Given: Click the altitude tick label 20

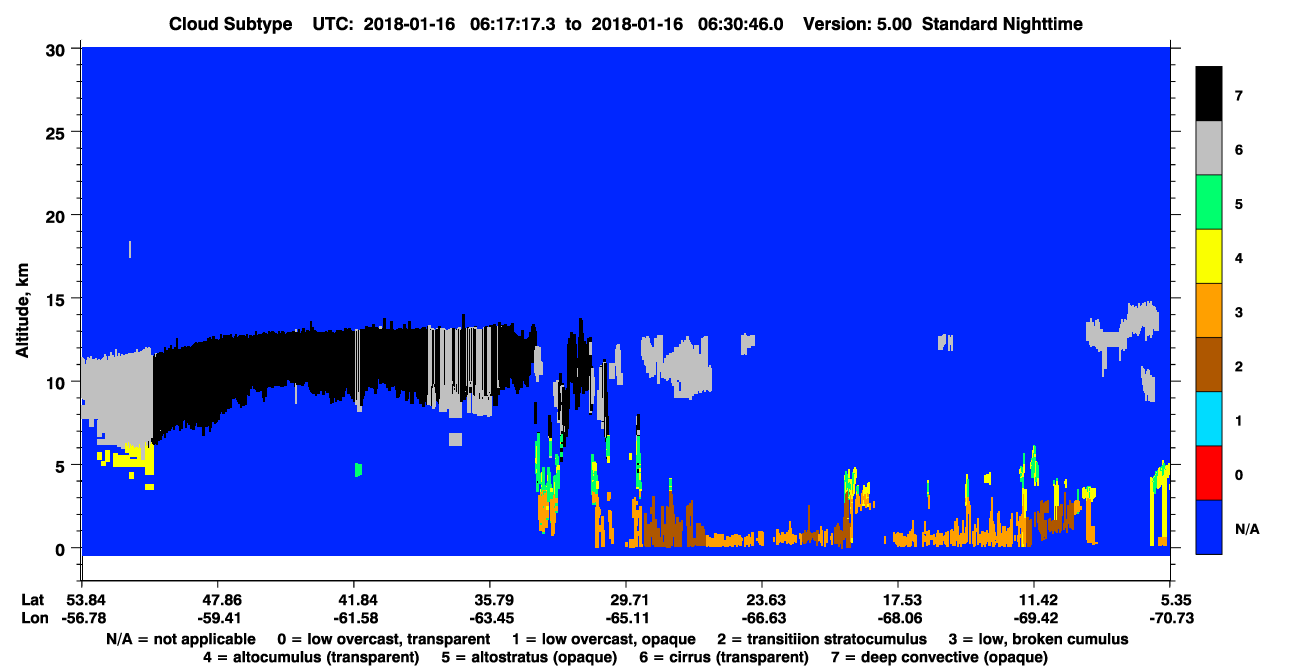Looking at the screenshot, I should (58, 215).
